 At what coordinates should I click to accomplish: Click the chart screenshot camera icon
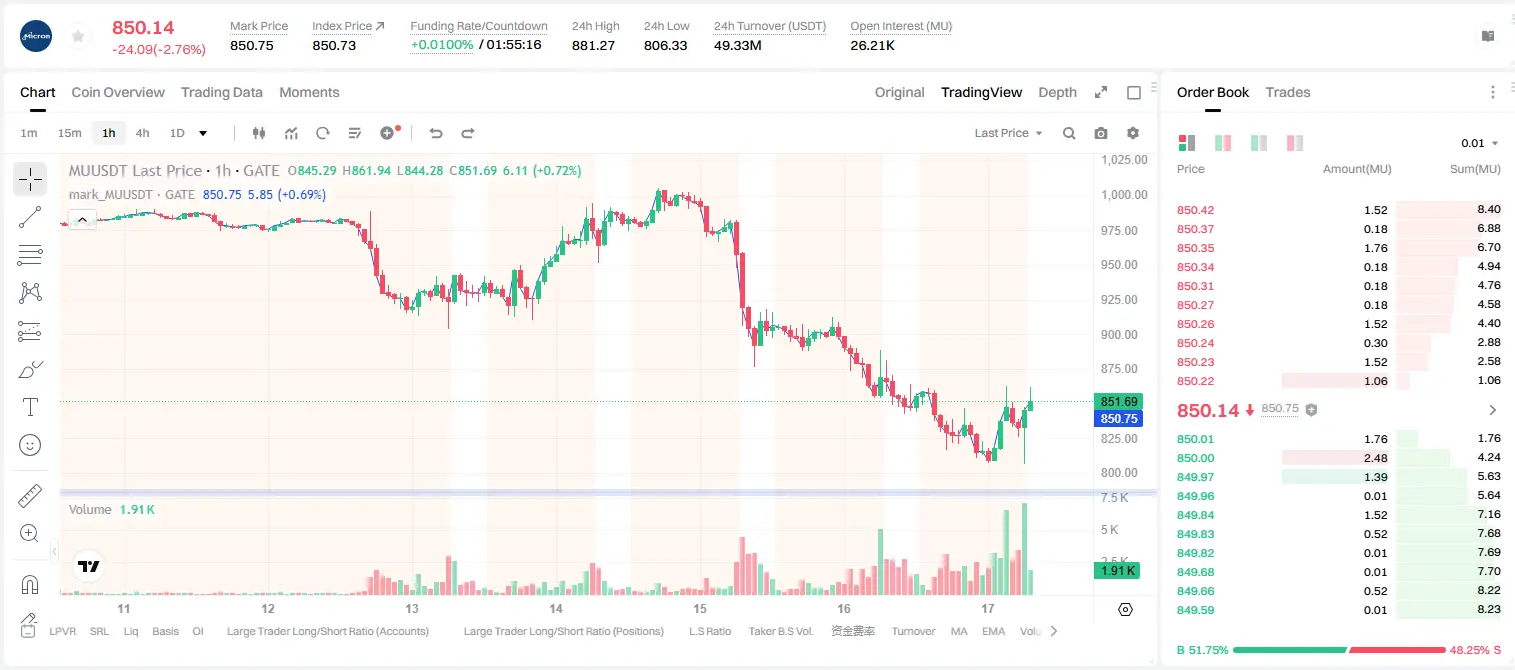pos(1101,133)
